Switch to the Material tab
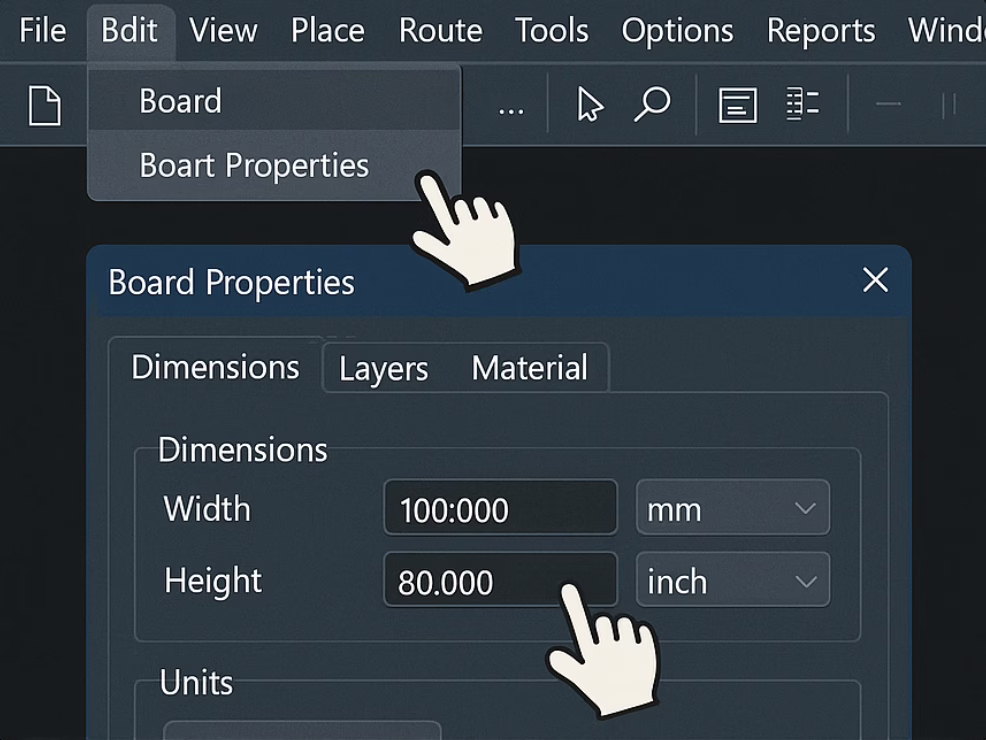This screenshot has width=986, height=740. point(529,368)
